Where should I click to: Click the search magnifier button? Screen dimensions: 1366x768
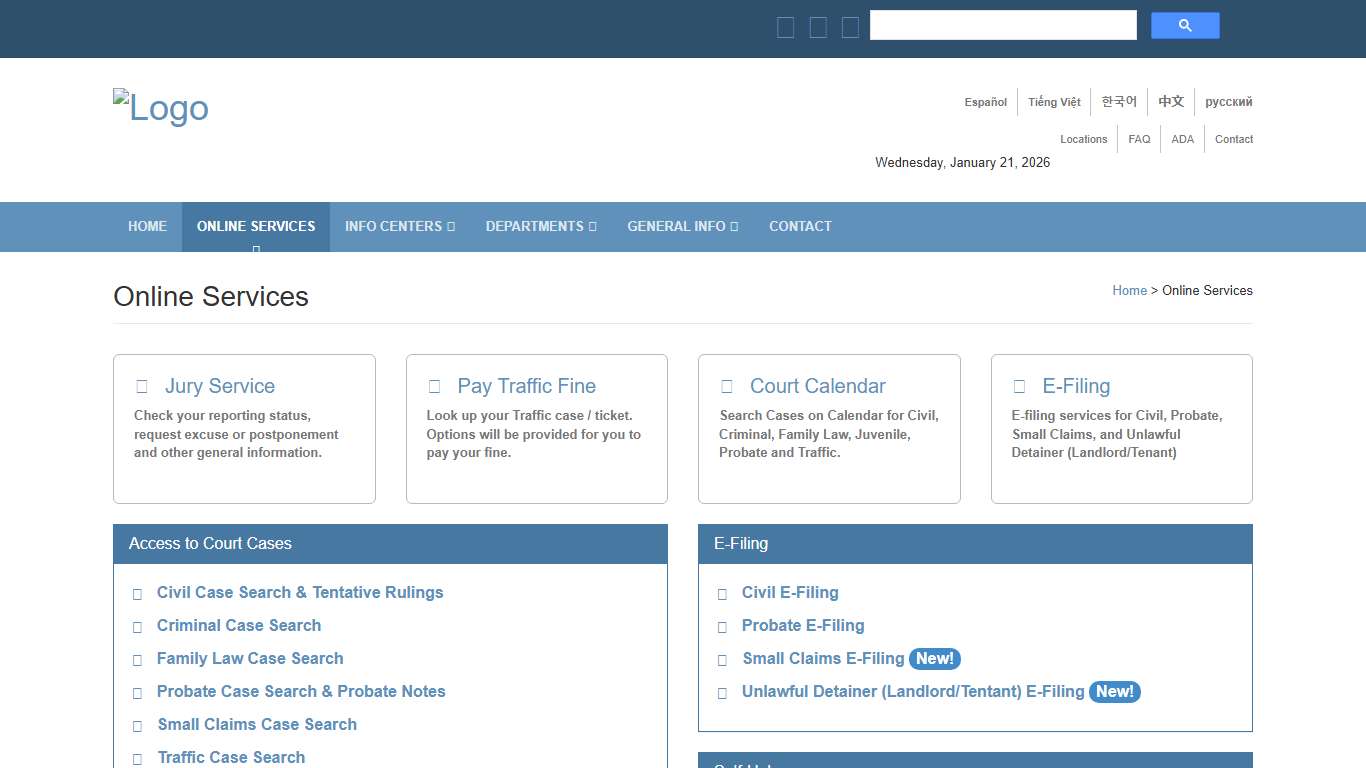[1185, 25]
